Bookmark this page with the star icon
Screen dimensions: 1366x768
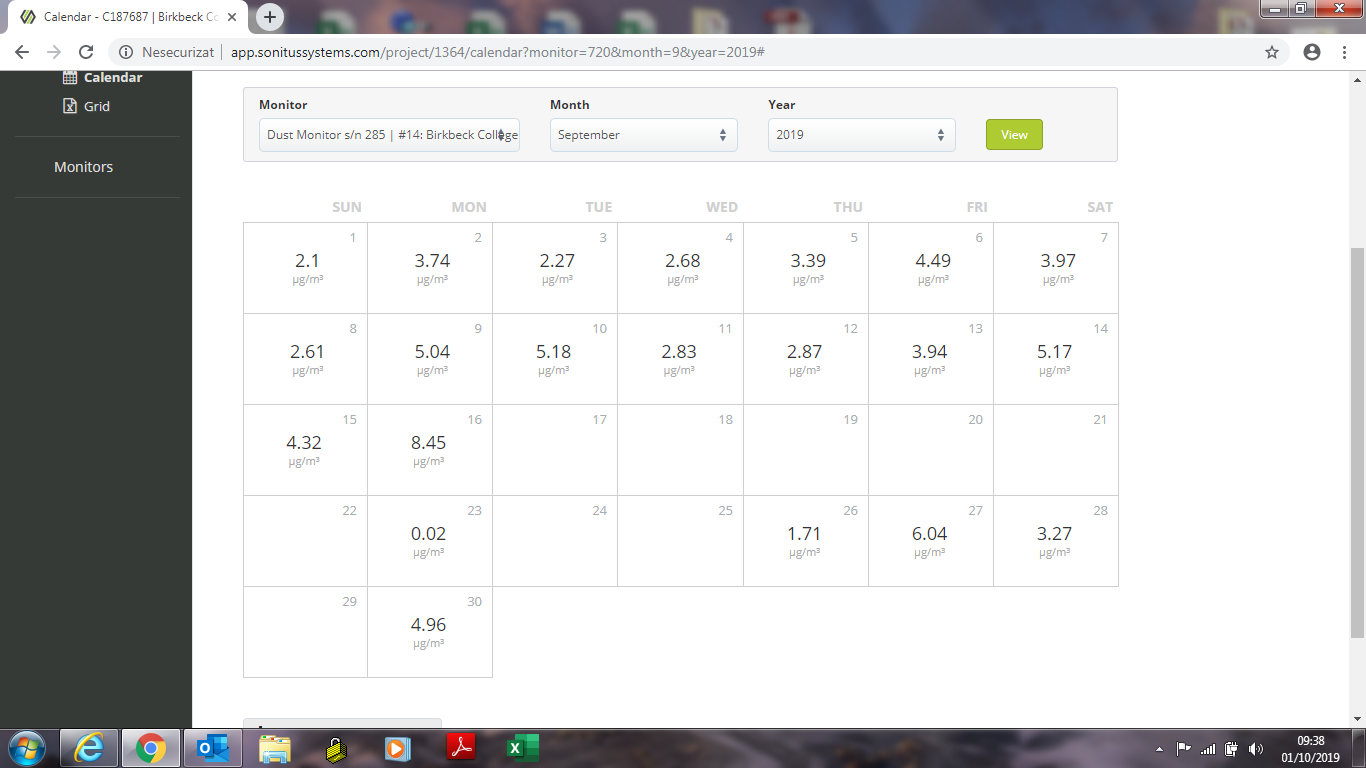(x=1272, y=52)
